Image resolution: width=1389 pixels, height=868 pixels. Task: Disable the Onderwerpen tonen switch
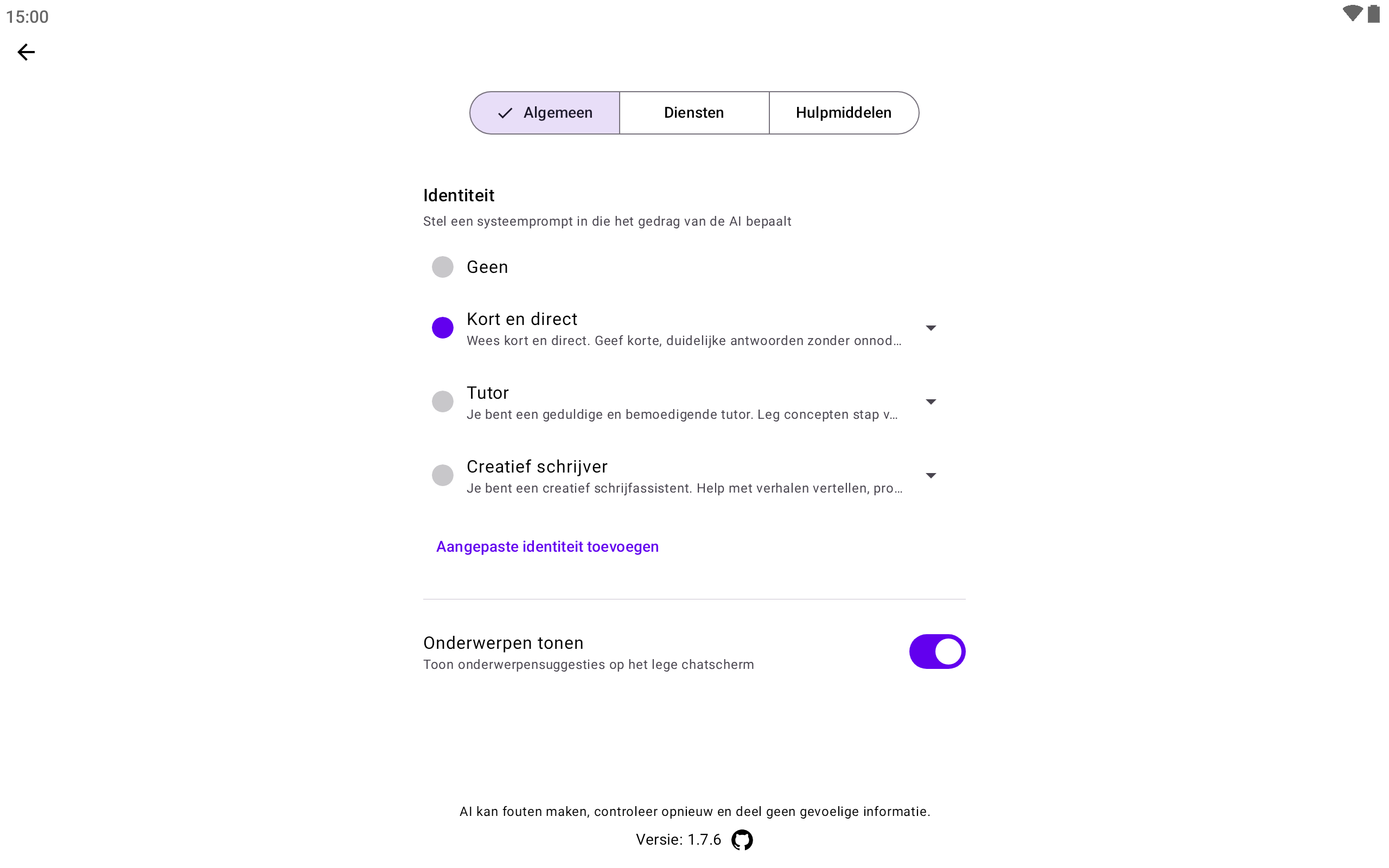(x=936, y=652)
